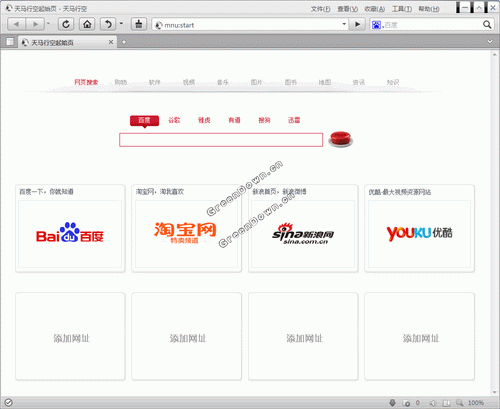Open navigation history dropdown beside forward button

pos(48,24)
